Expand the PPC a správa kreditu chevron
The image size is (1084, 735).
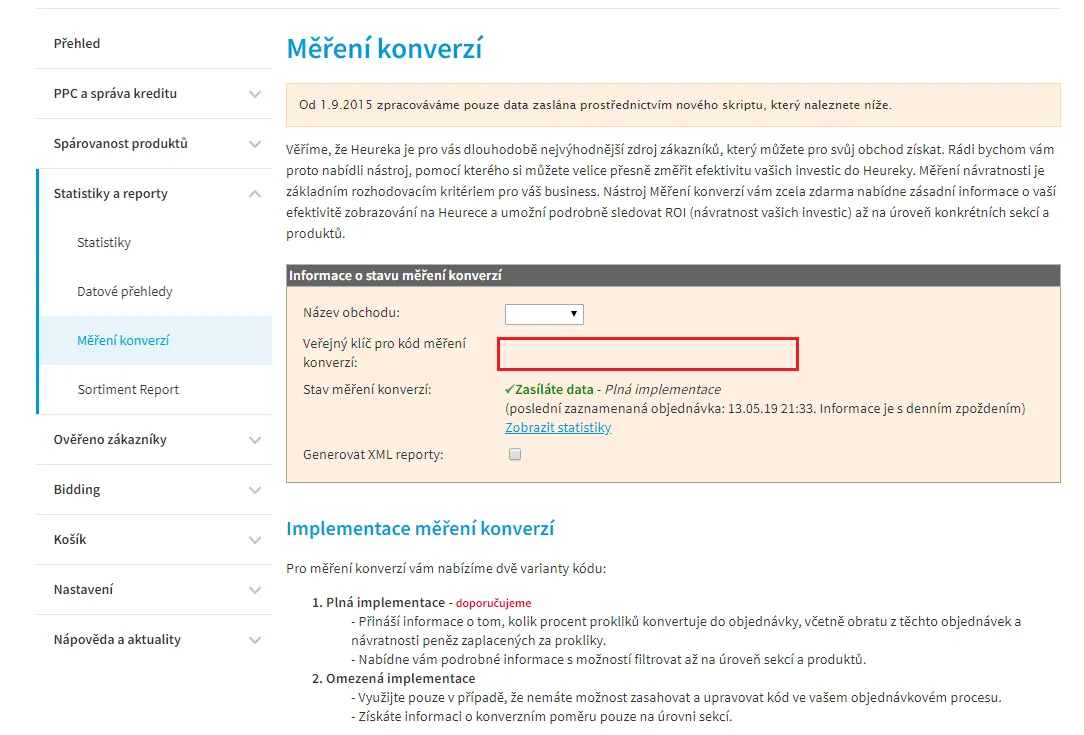[x=255, y=94]
